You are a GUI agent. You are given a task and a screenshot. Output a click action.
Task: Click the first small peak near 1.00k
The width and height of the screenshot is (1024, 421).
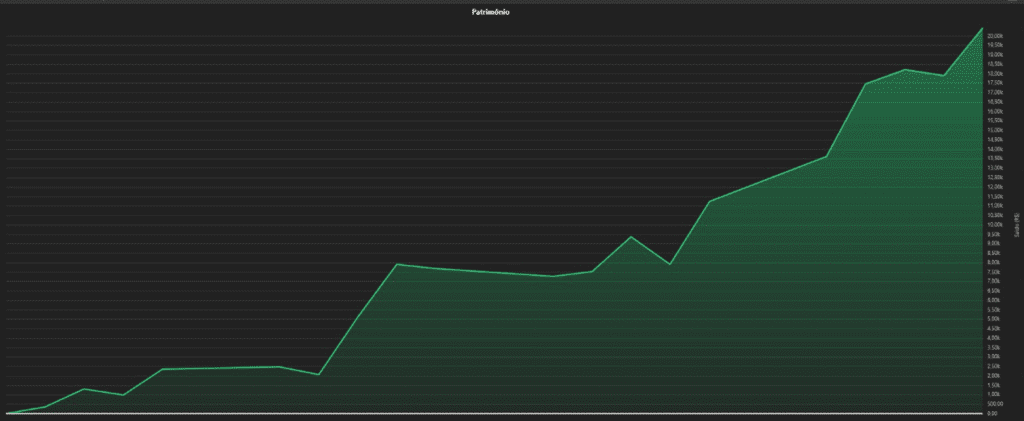(x=84, y=388)
